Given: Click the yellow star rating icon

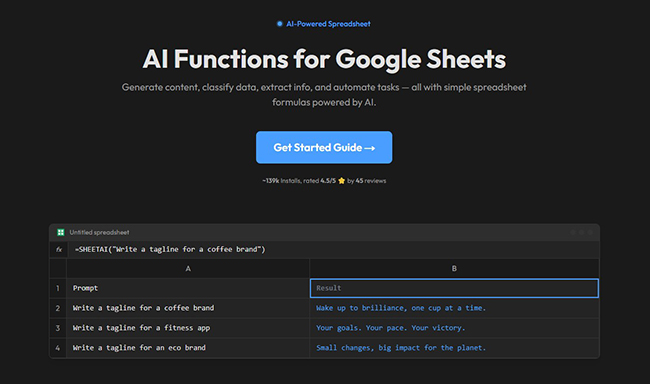Looking at the screenshot, I should click(x=342, y=180).
